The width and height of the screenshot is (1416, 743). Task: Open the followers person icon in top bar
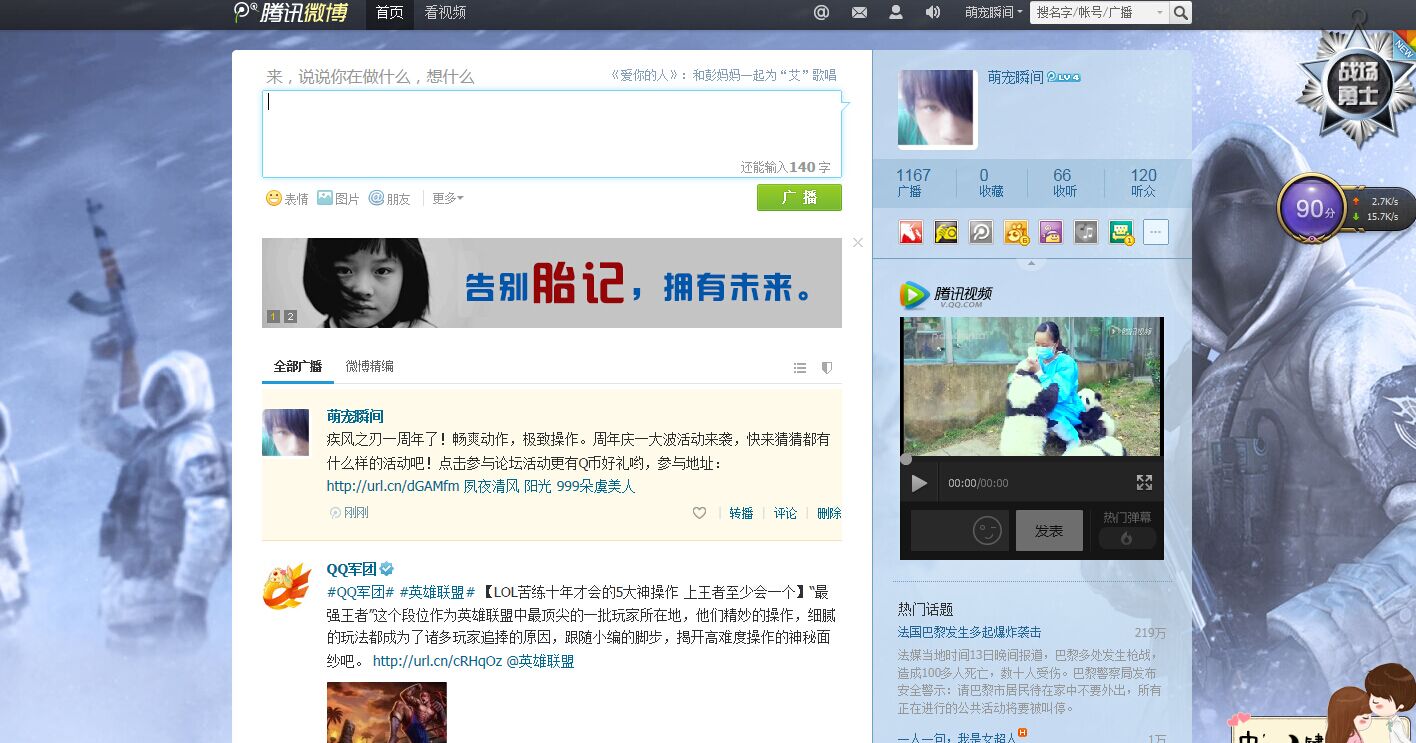896,12
